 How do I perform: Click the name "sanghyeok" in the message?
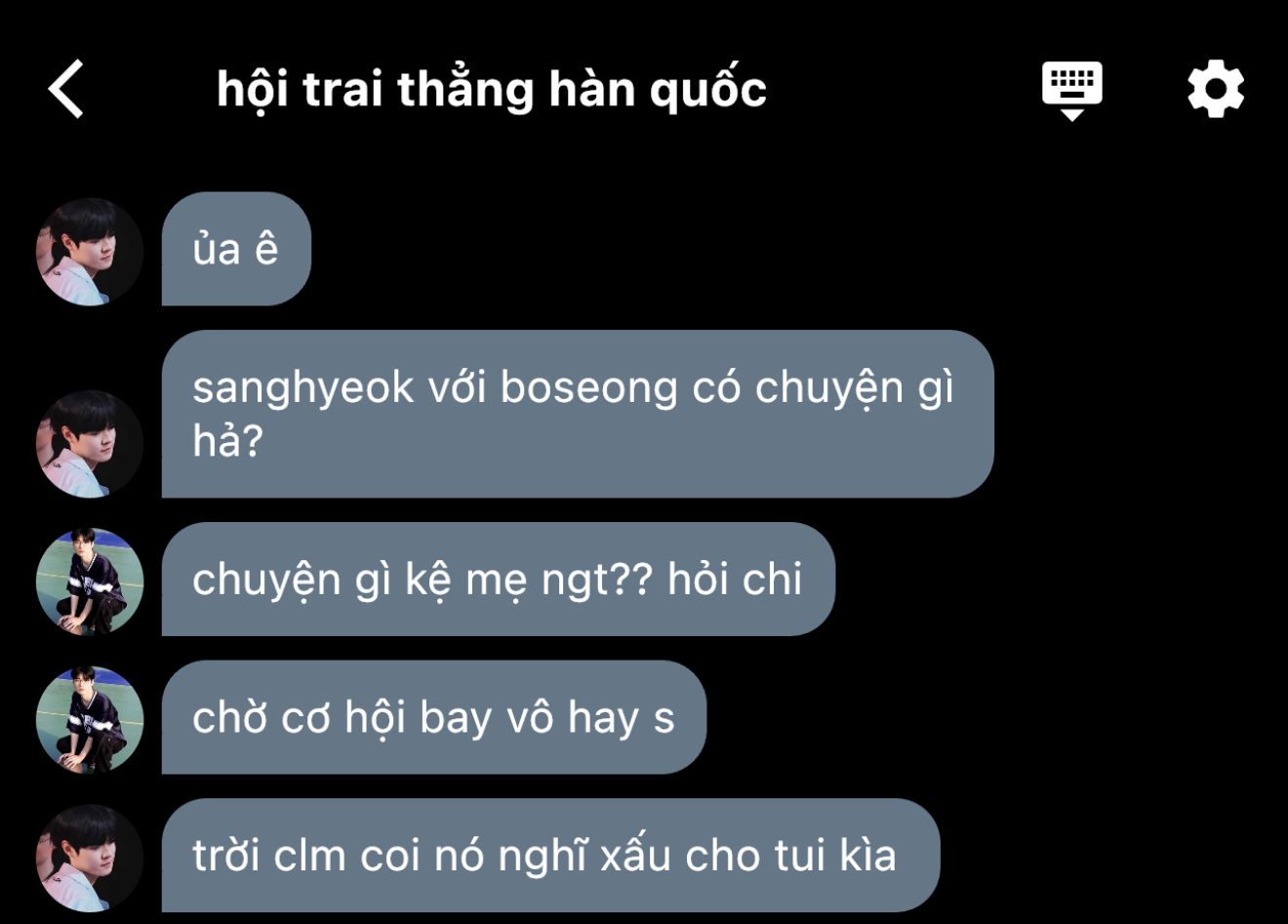pyautogui.click(x=303, y=388)
